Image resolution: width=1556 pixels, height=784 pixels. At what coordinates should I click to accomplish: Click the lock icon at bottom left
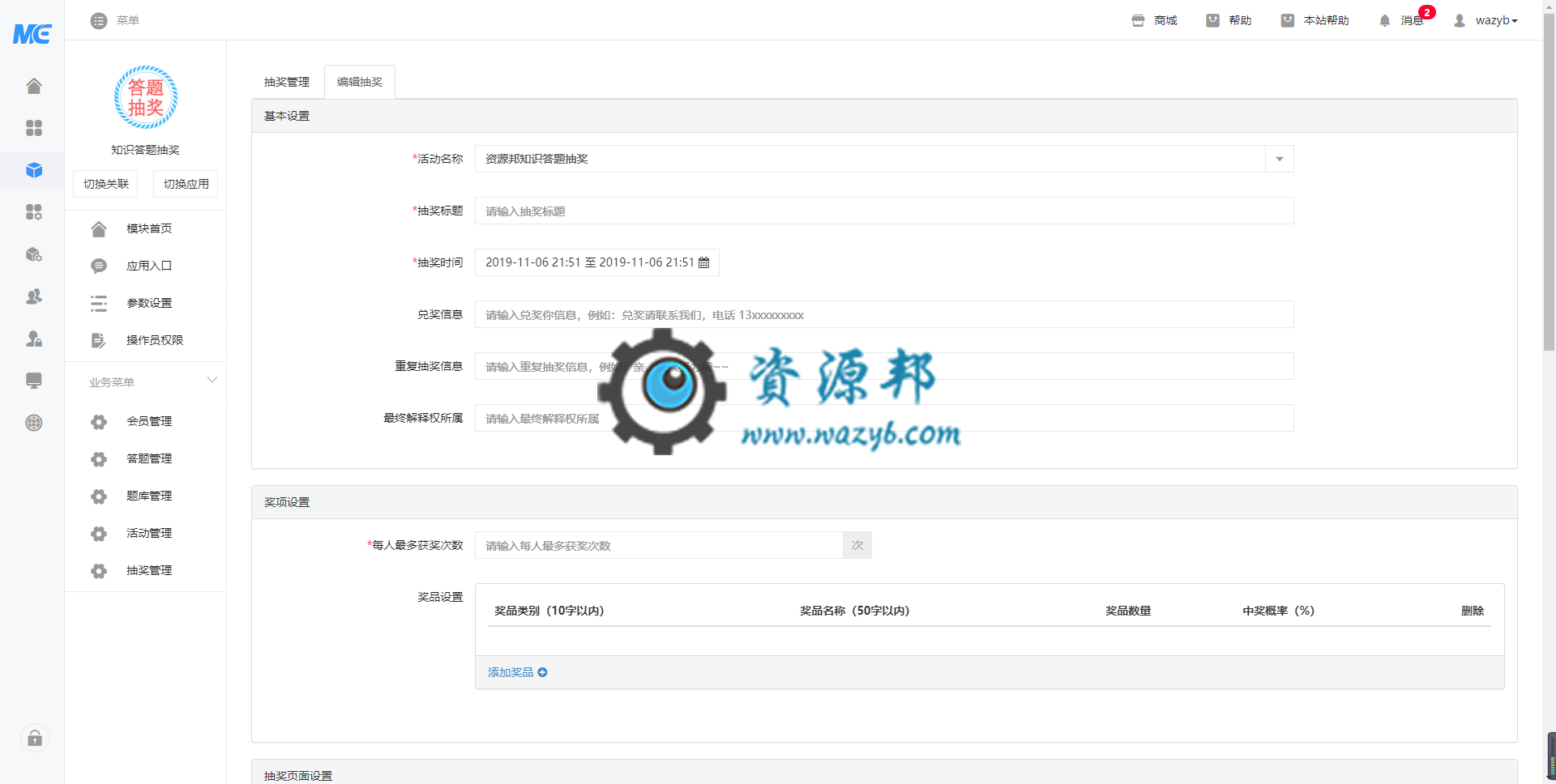[x=35, y=738]
